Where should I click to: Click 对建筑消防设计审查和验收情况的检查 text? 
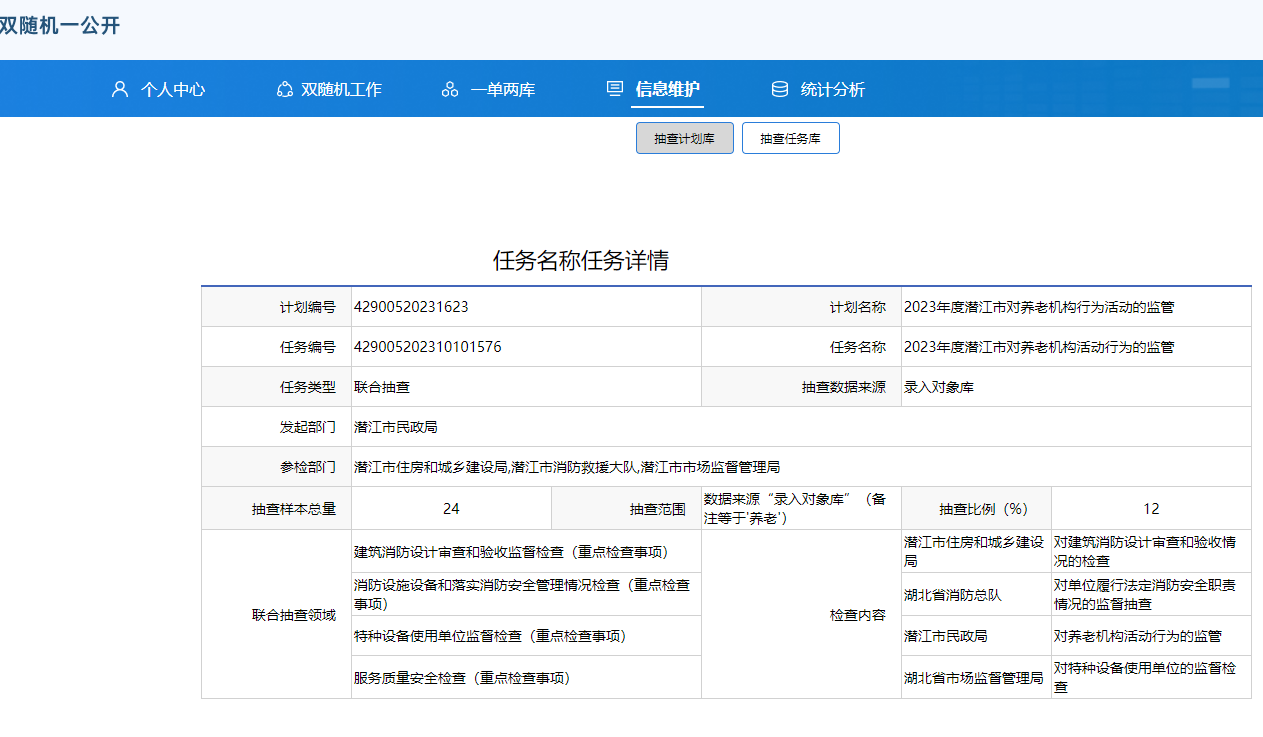(1145, 551)
